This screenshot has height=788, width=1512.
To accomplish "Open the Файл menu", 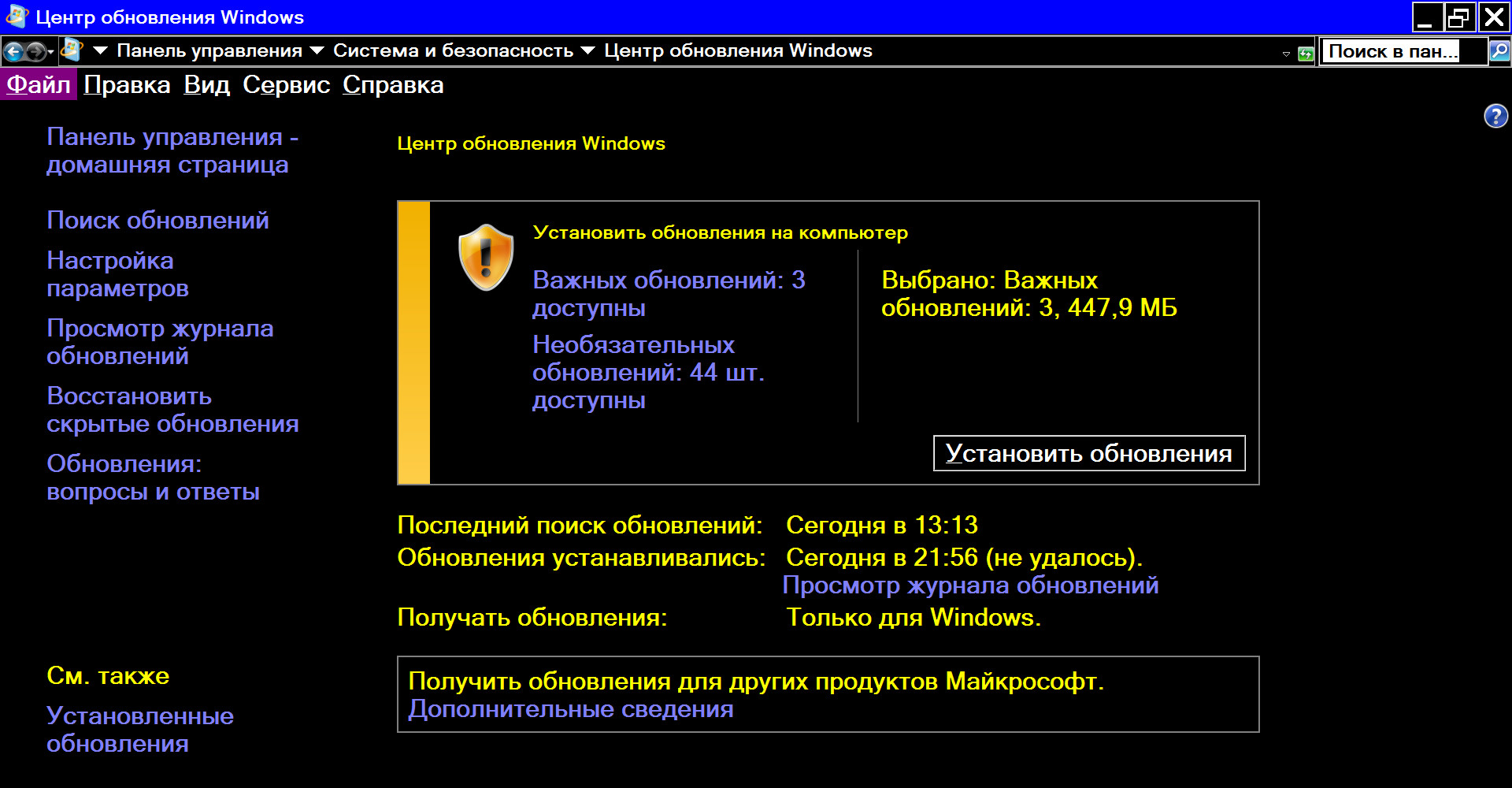I will (39, 84).
